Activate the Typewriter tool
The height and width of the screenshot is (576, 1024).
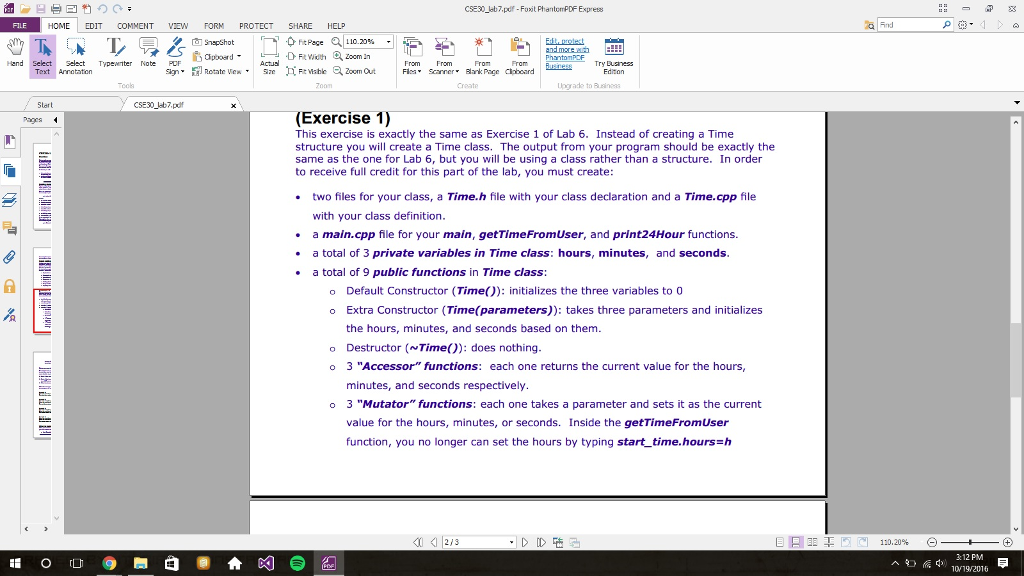pos(116,53)
